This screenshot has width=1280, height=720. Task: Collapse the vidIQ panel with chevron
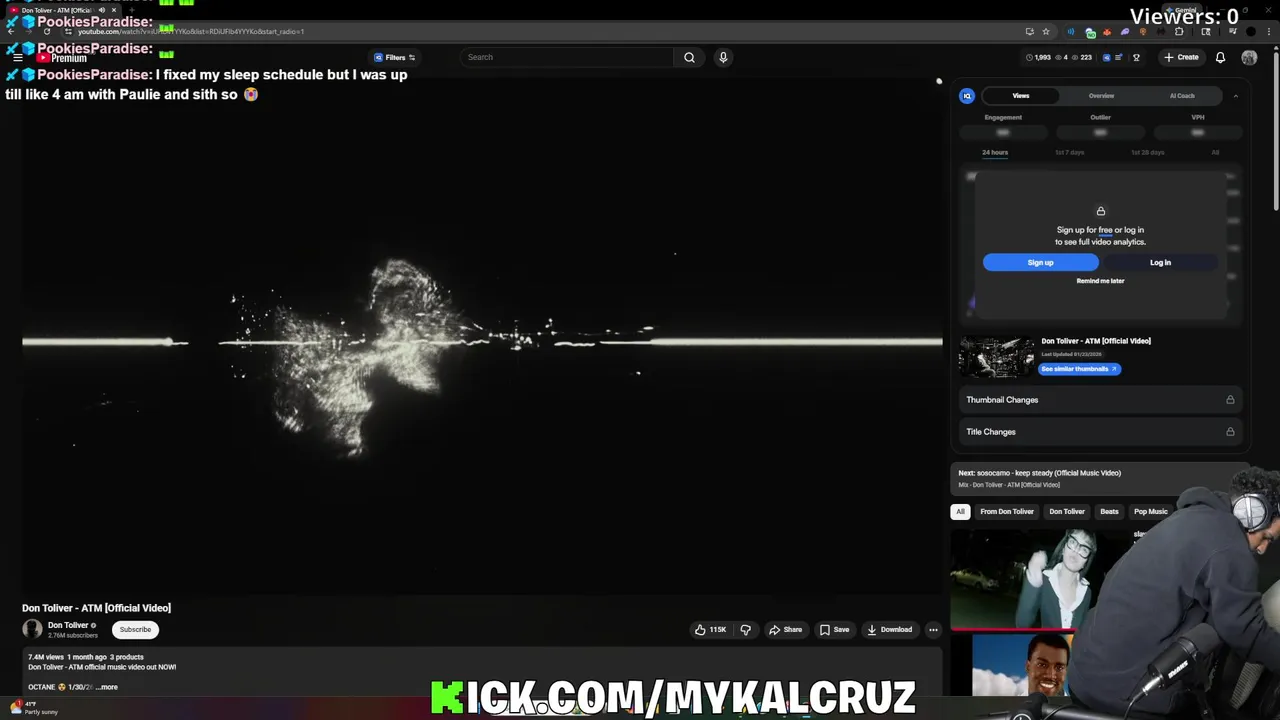pyautogui.click(x=1235, y=96)
